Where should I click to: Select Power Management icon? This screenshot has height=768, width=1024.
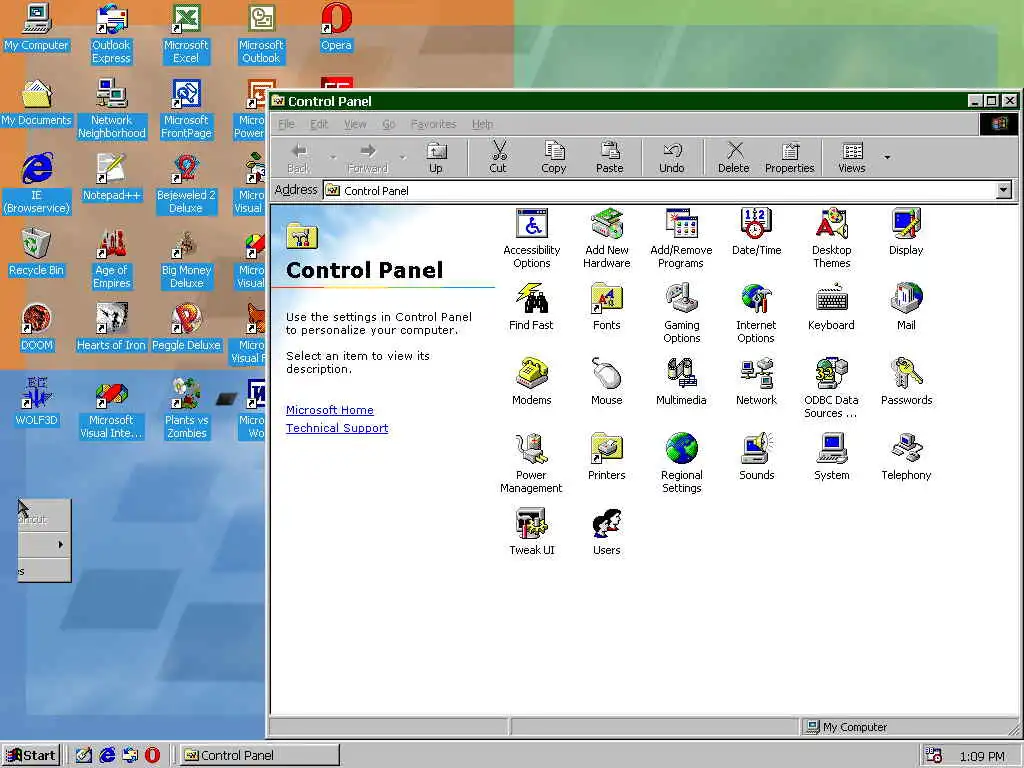(x=532, y=464)
